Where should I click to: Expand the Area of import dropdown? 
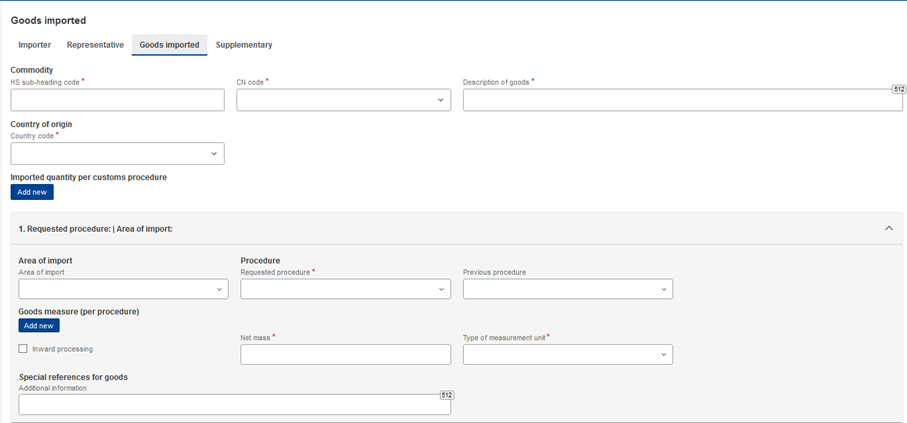(x=123, y=289)
